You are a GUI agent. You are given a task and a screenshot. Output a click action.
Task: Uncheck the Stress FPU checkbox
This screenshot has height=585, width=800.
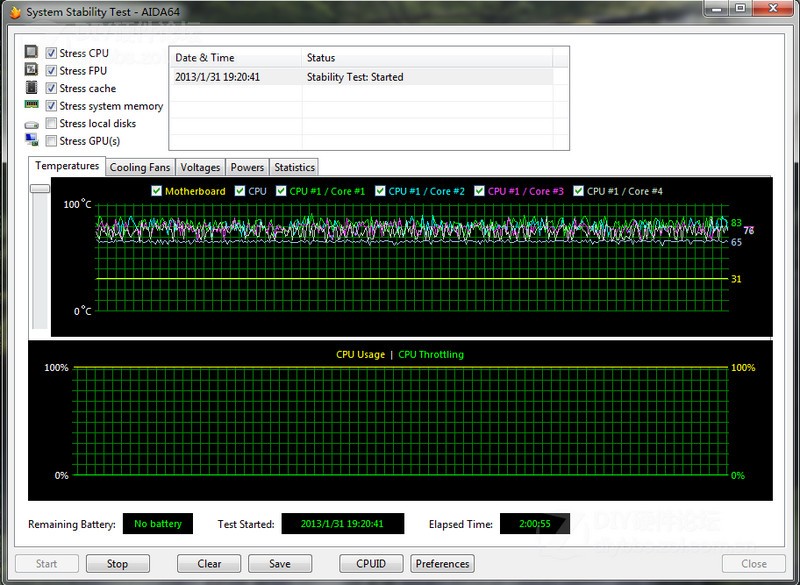[51, 71]
